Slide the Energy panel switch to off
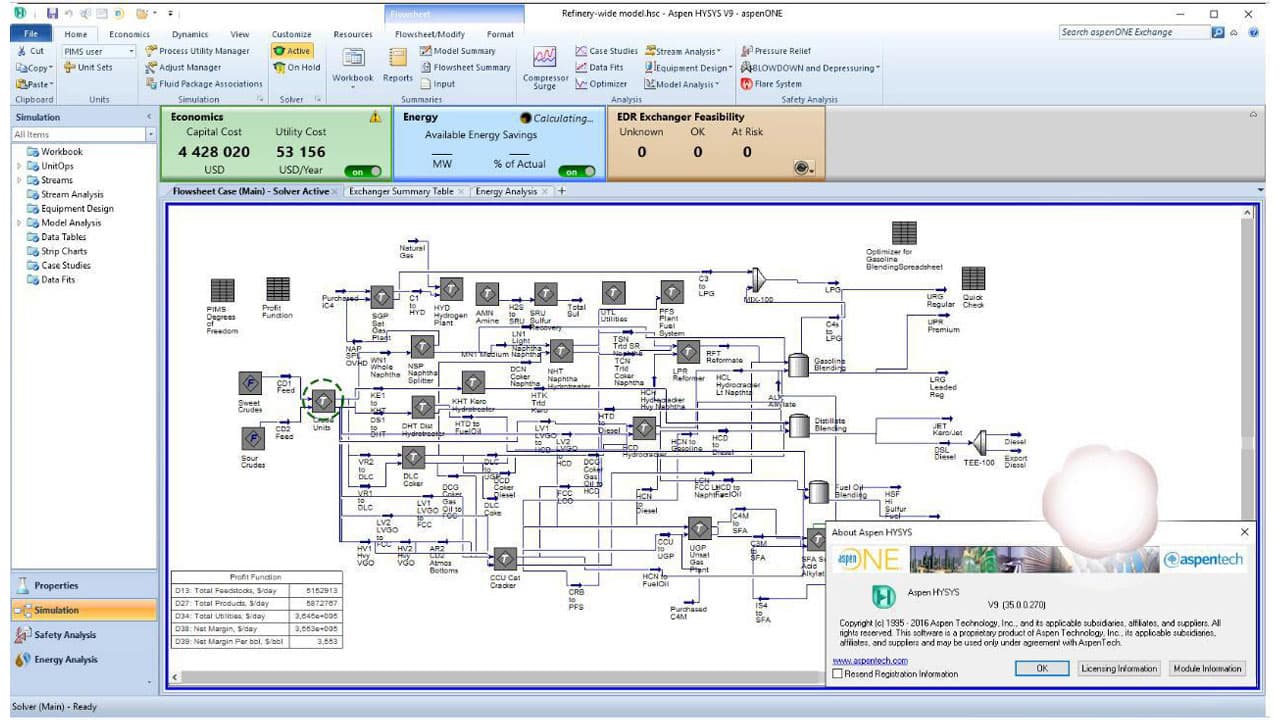1280x720 pixels. point(576,170)
